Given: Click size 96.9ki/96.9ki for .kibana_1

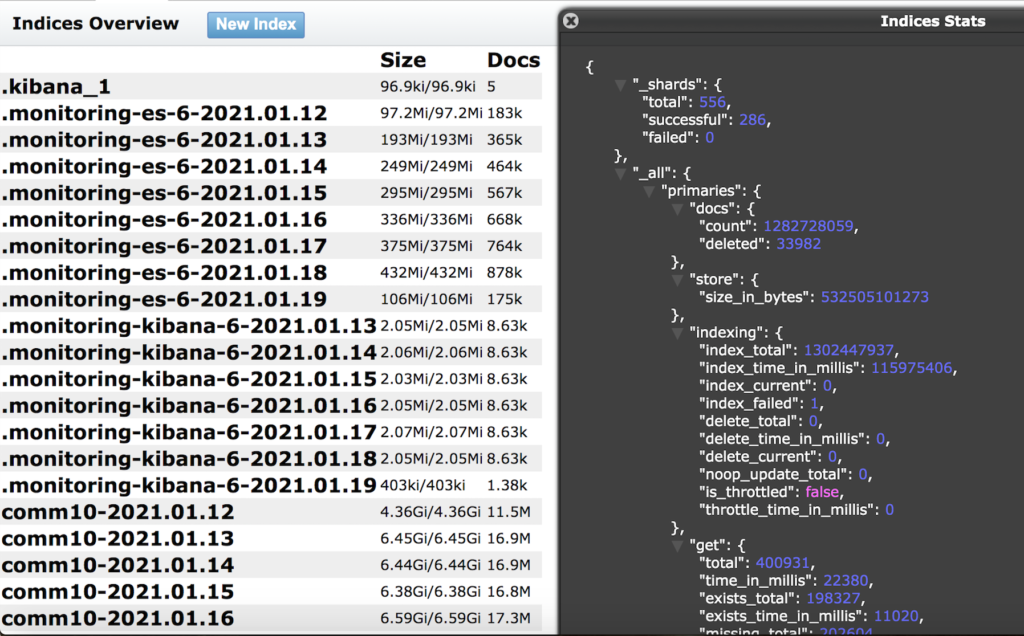Looking at the screenshot, I should 428,87.
